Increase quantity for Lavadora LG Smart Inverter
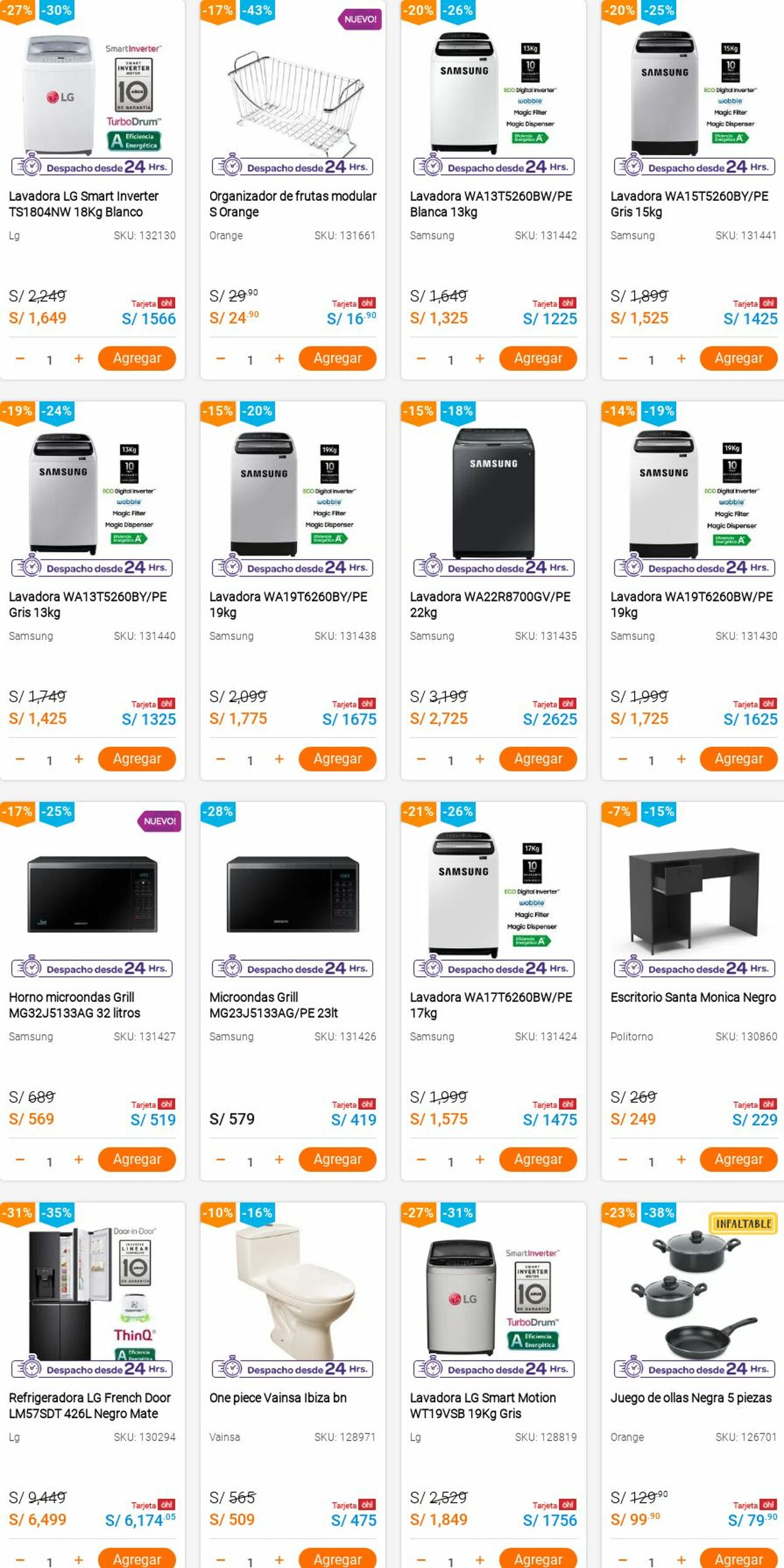 78,359
